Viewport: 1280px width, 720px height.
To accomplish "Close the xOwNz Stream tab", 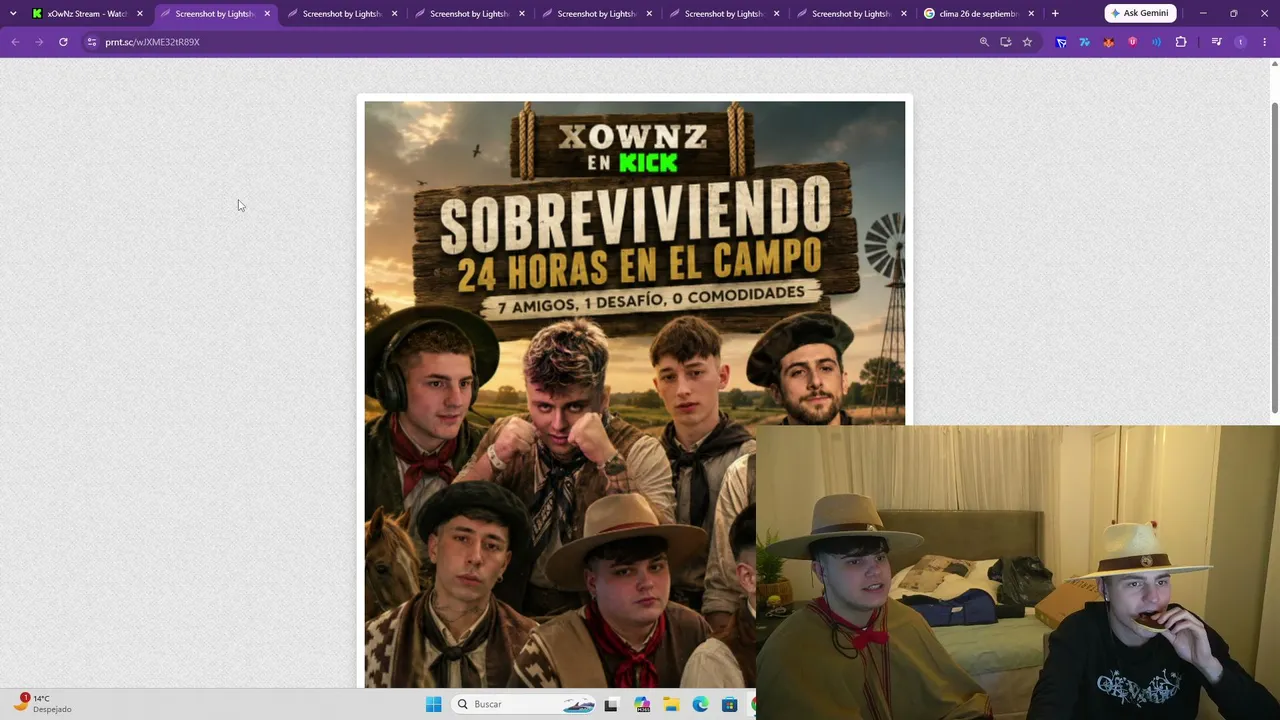I will (x=140, y=14).
